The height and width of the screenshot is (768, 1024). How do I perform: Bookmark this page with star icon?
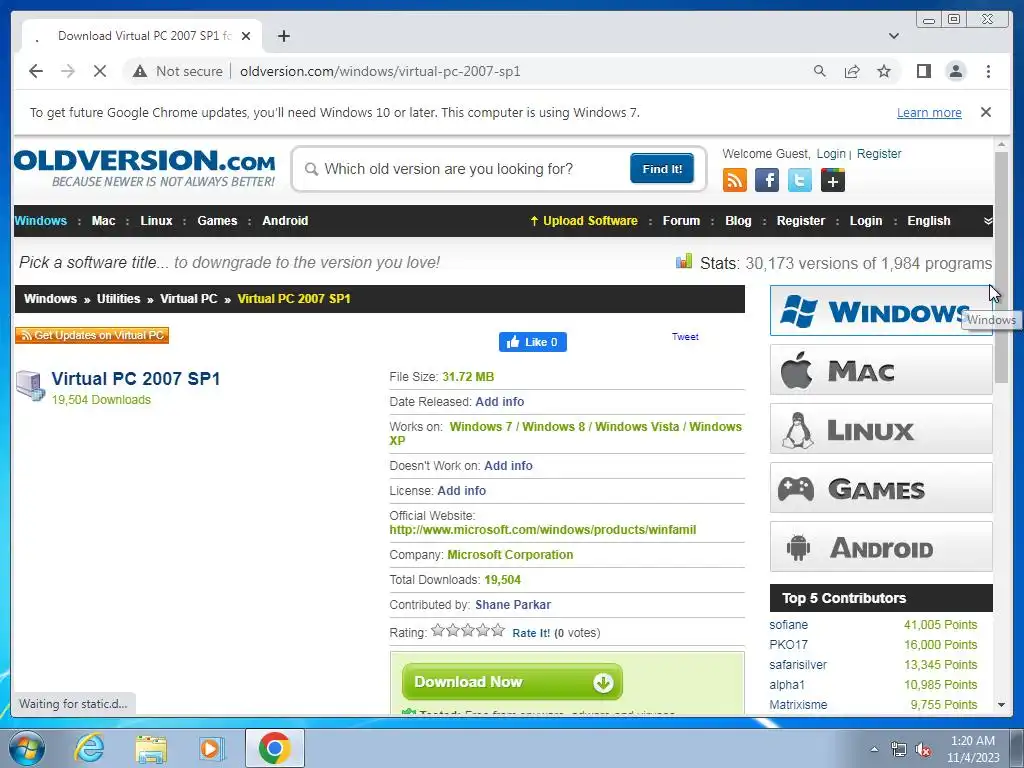point(884,71)
